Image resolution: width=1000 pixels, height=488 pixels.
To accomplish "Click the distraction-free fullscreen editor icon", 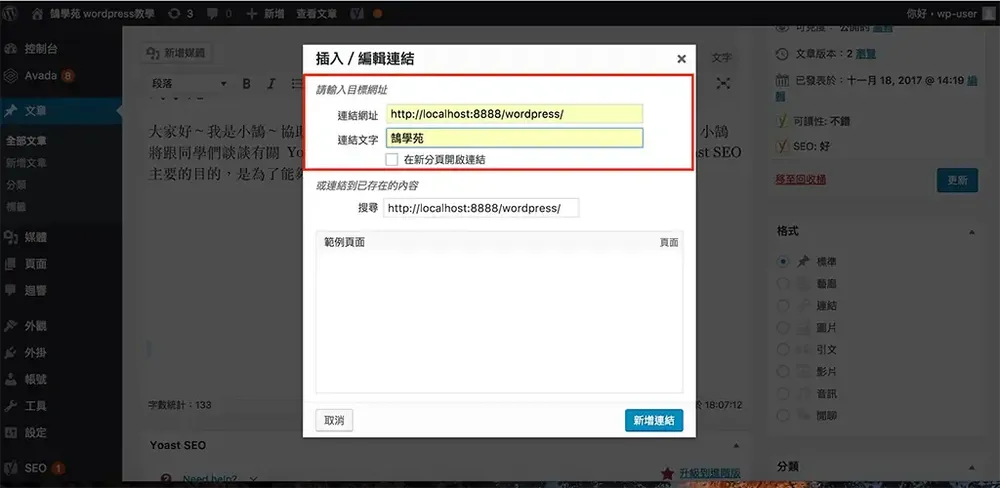I will 723,84.
